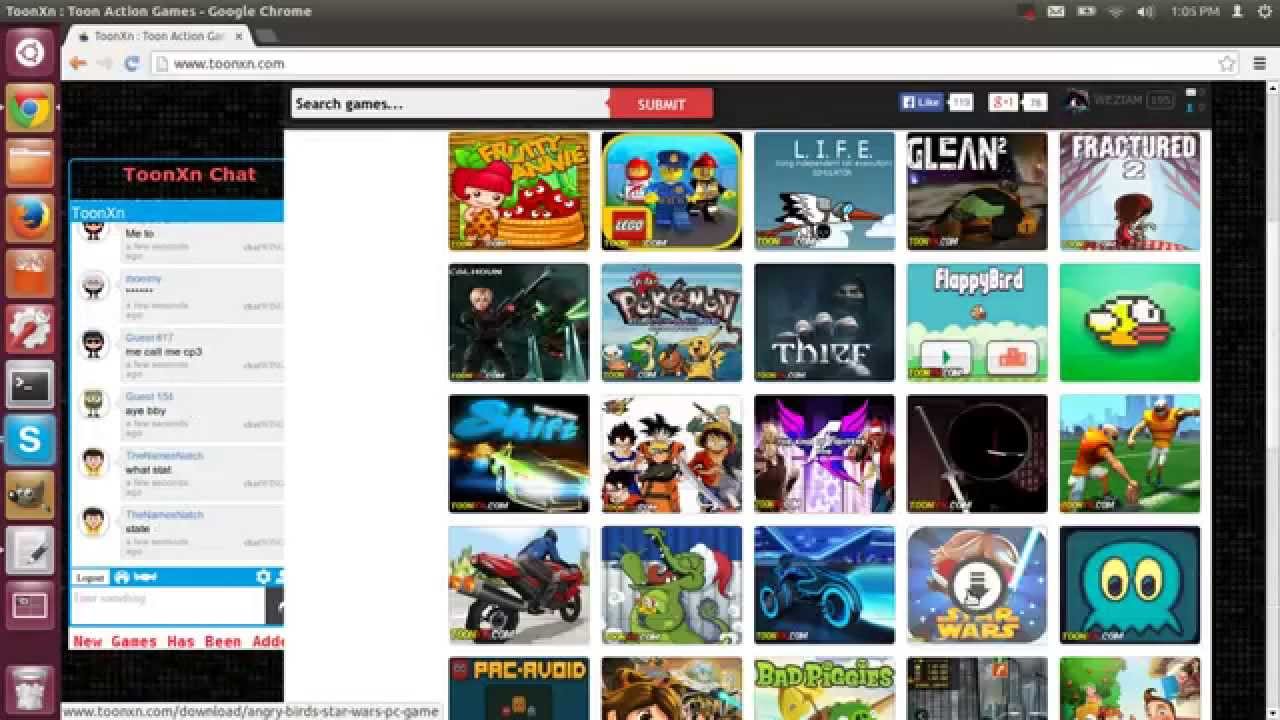Click the page scrollbar up arrow

[x=1273, y=87]
